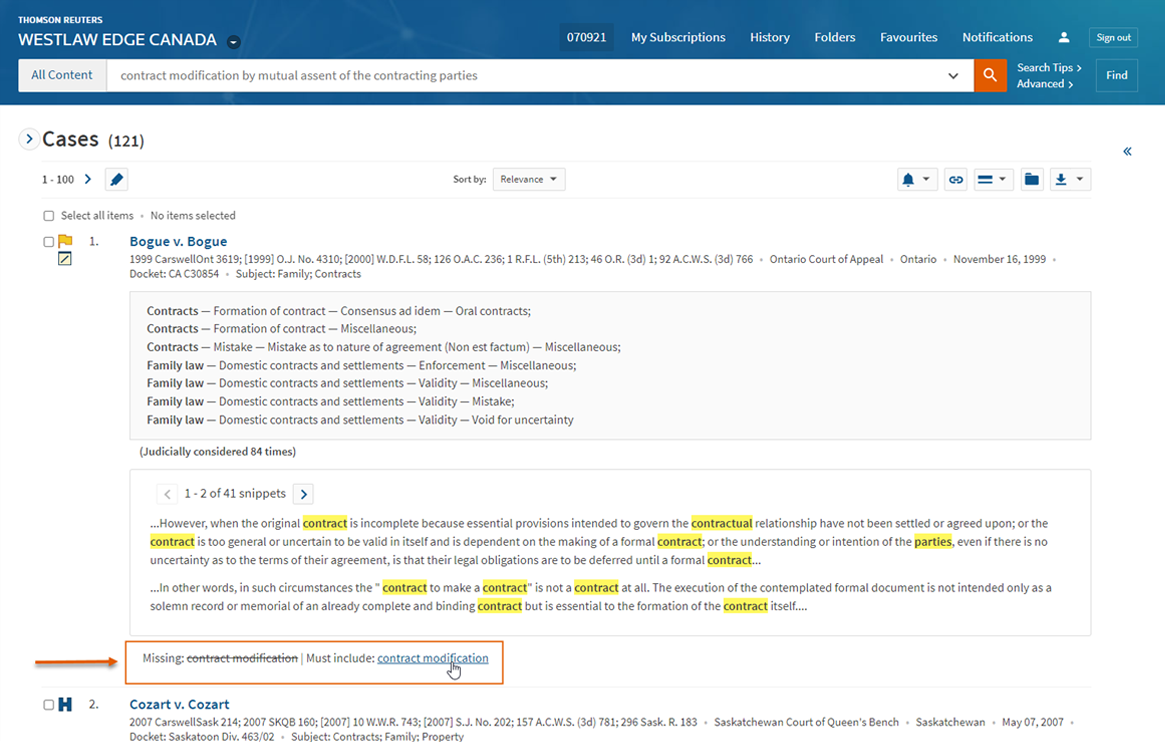
Task: Open the History menu
Action: click(x=770, y=37)
